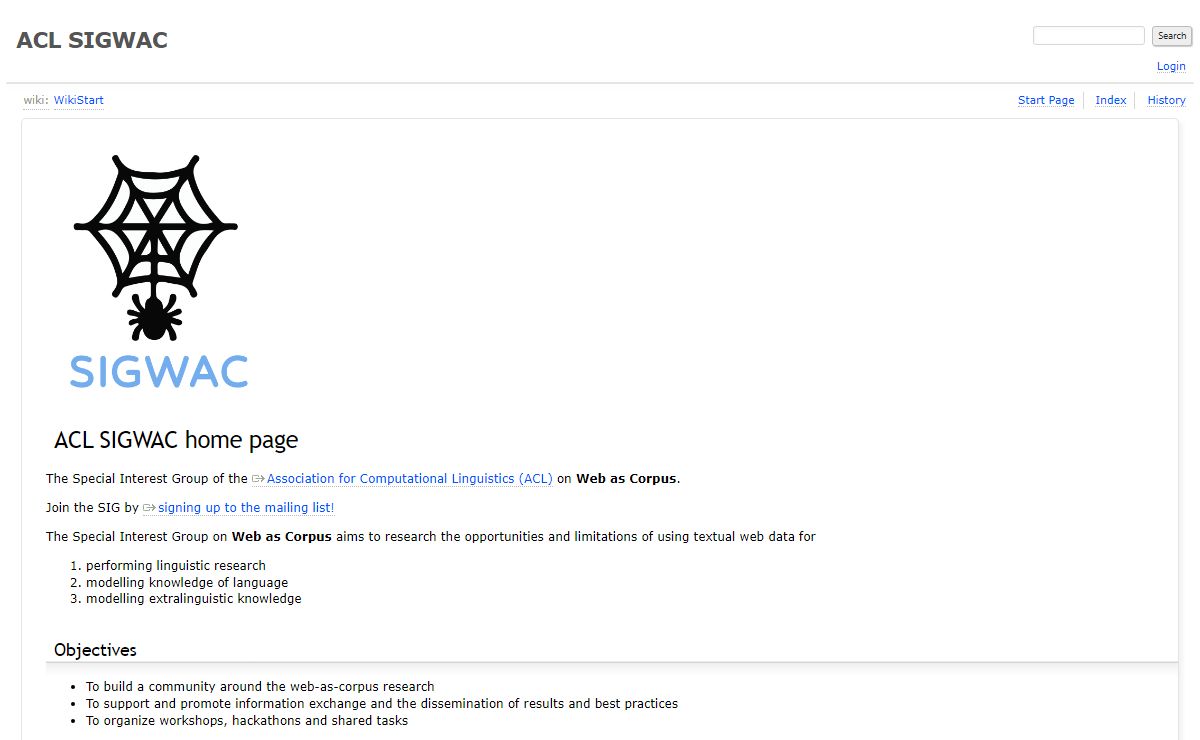Click the Search button
1200x740 pixels.
[1172, 36]
